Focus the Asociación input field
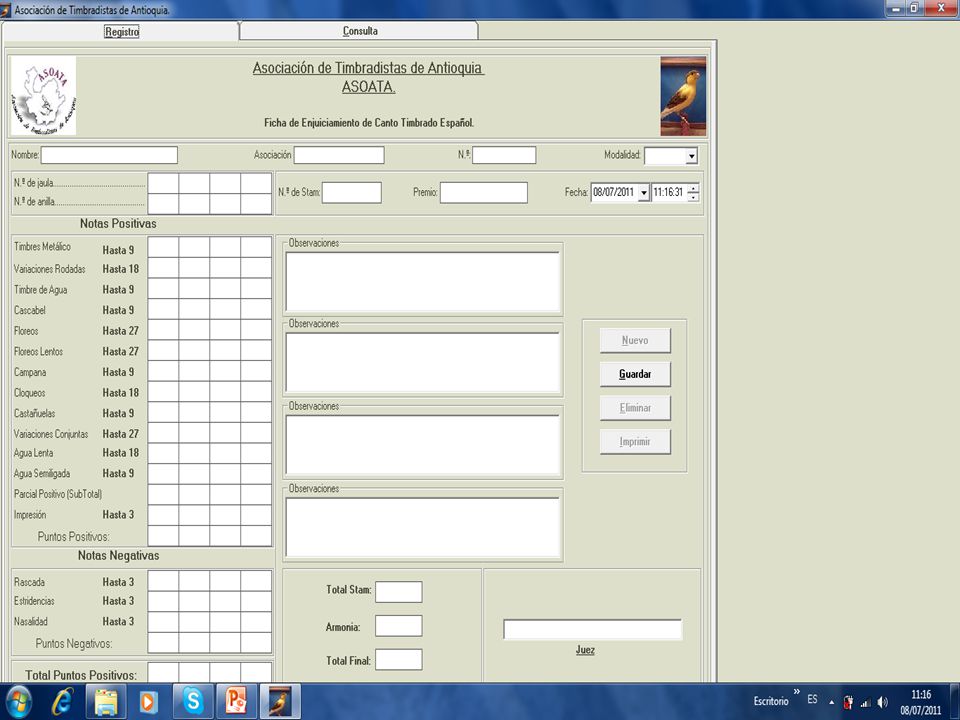 pyautogui.click(x=339, y=155)
